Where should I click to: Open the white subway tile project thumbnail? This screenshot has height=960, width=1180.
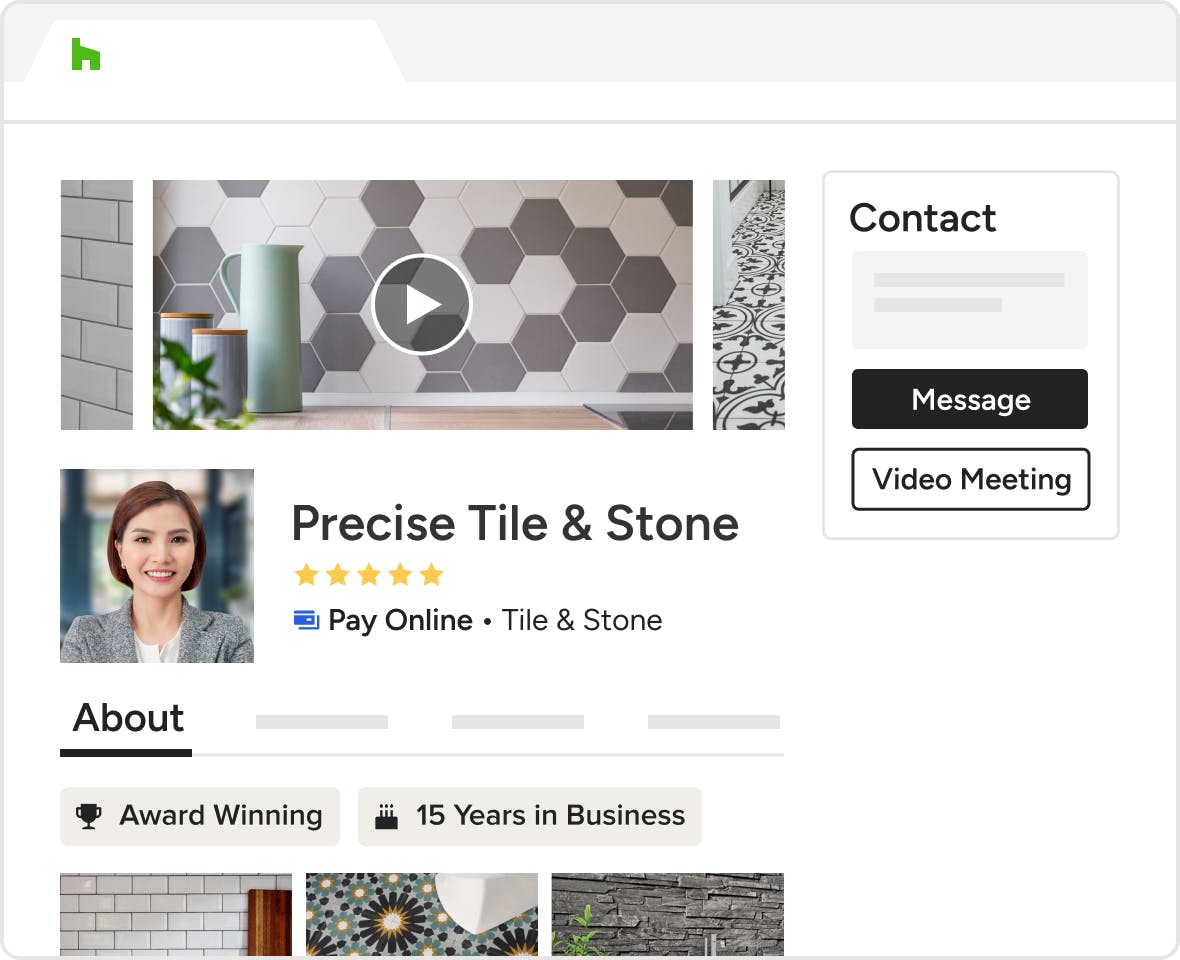(176, 914)
